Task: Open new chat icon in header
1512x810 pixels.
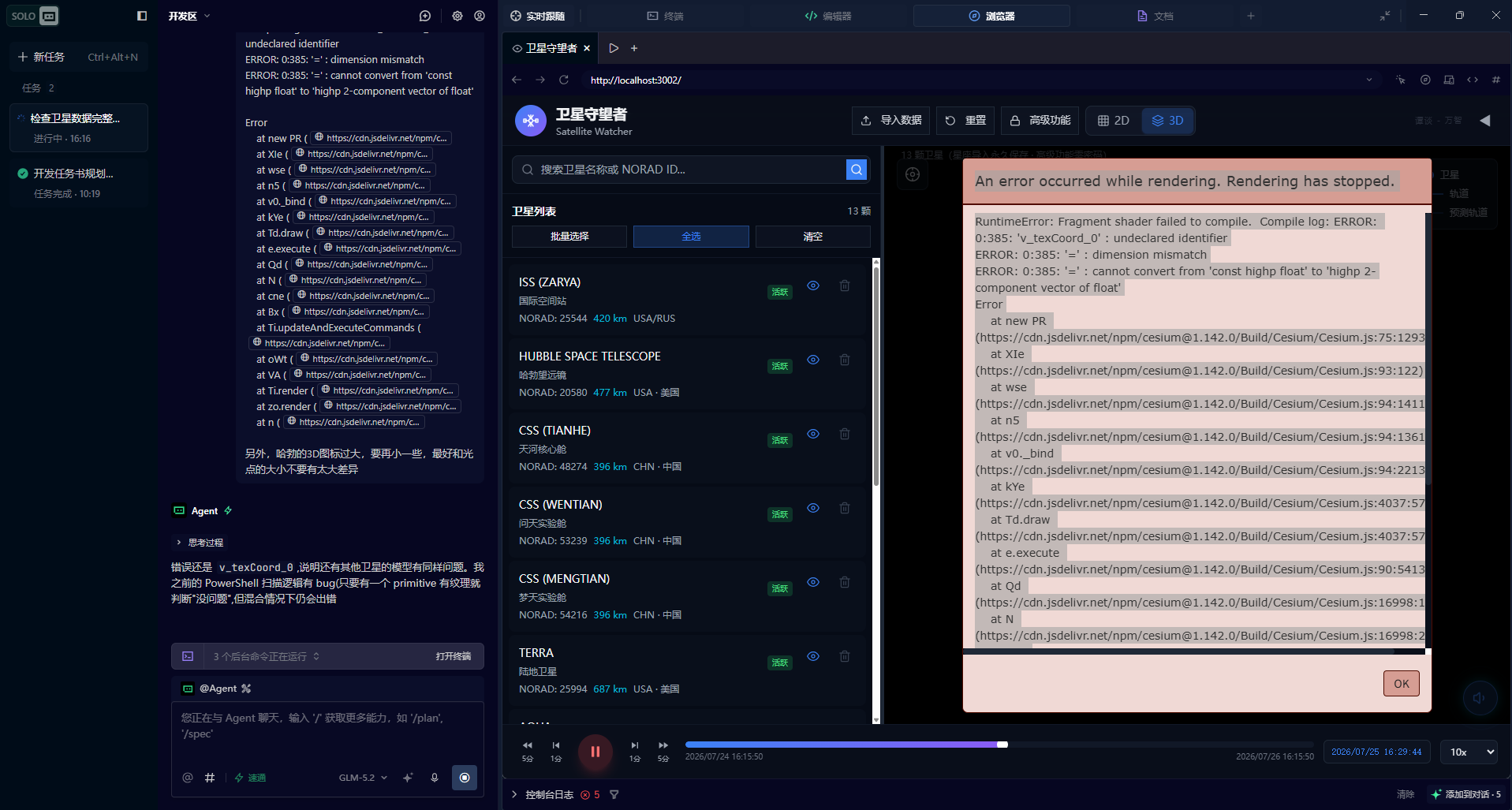Action: (425, 16)
